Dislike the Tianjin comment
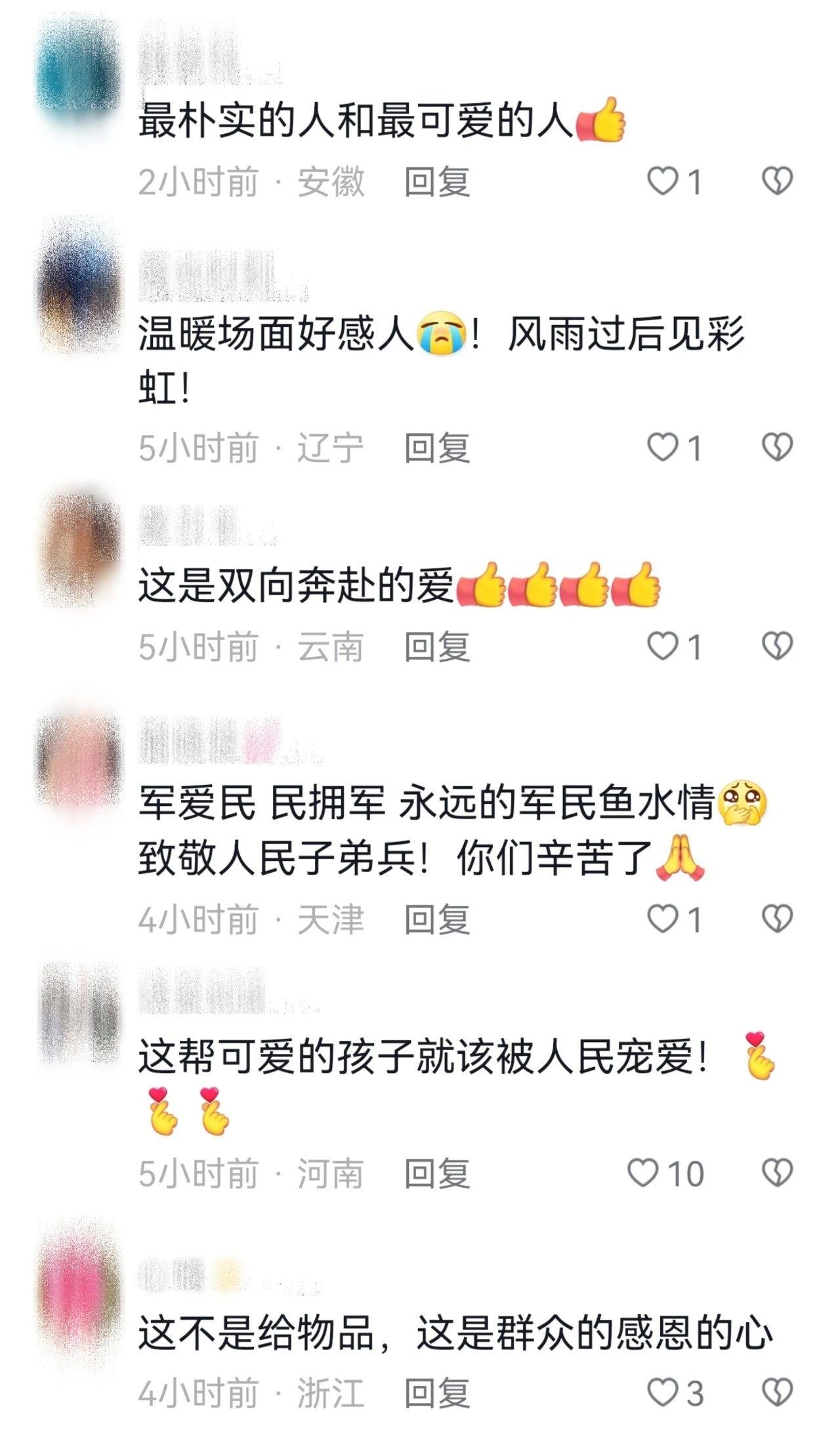The height and width of the screenshot is (1445, 840). click(778, 919)
